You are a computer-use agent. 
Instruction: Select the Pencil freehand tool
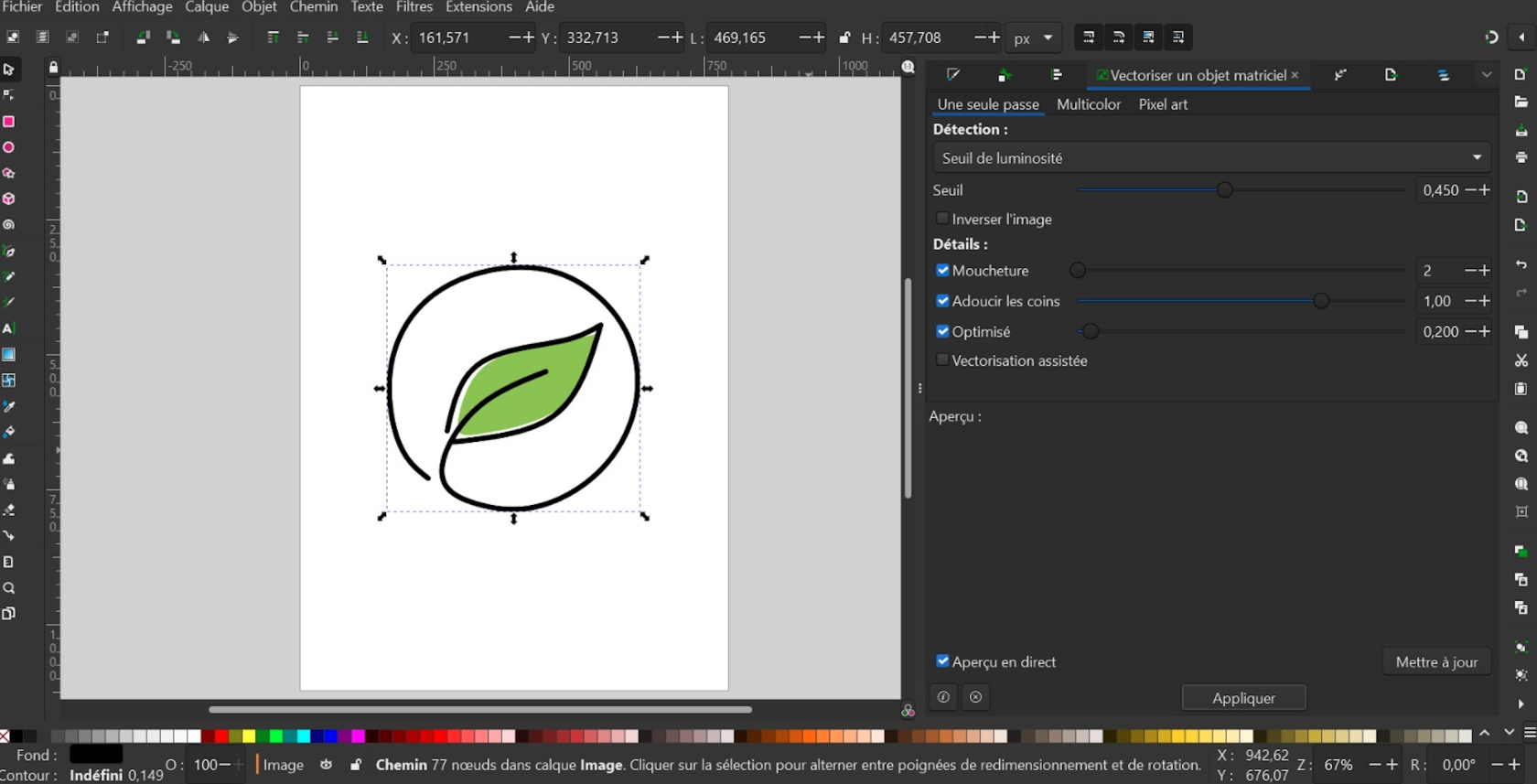9,276
